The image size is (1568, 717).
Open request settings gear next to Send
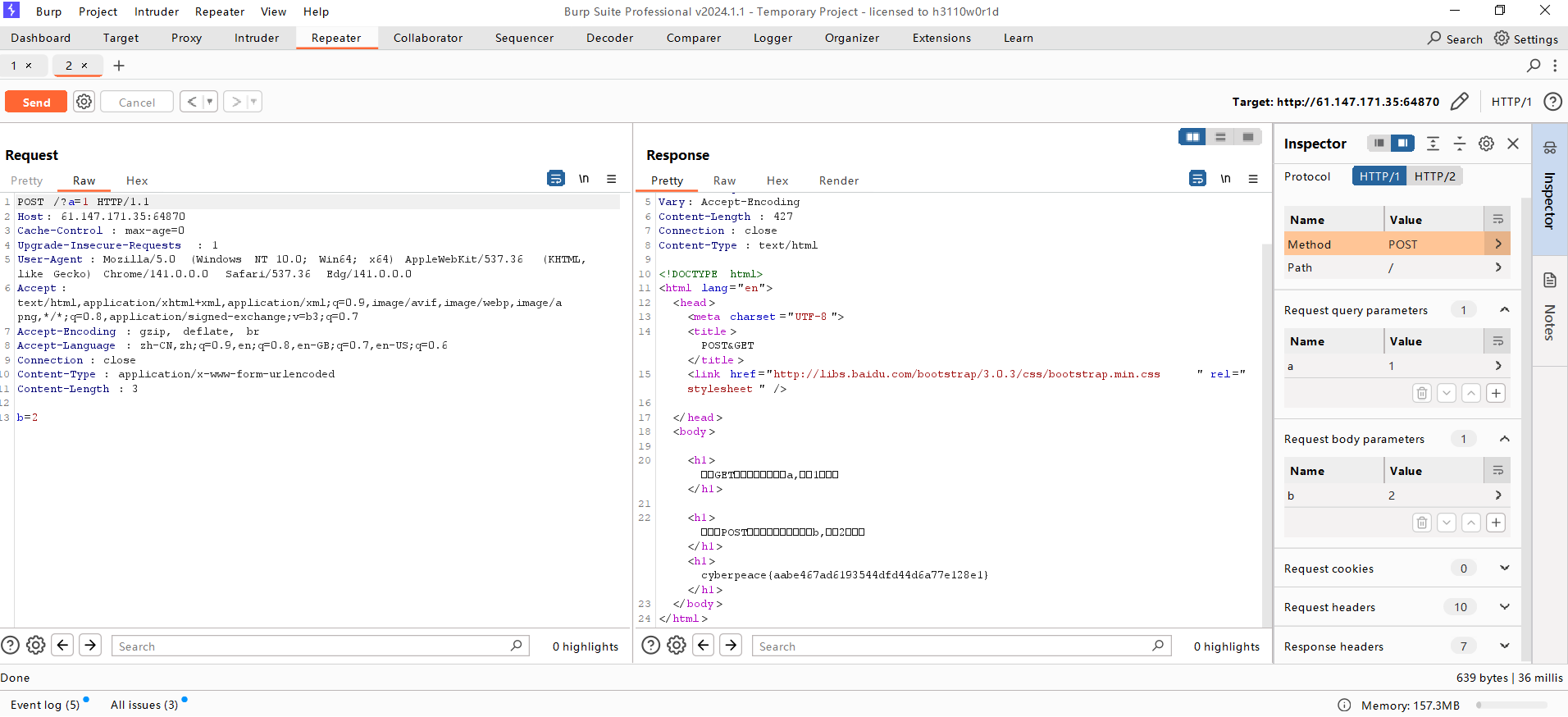click(x=84, y=102)
